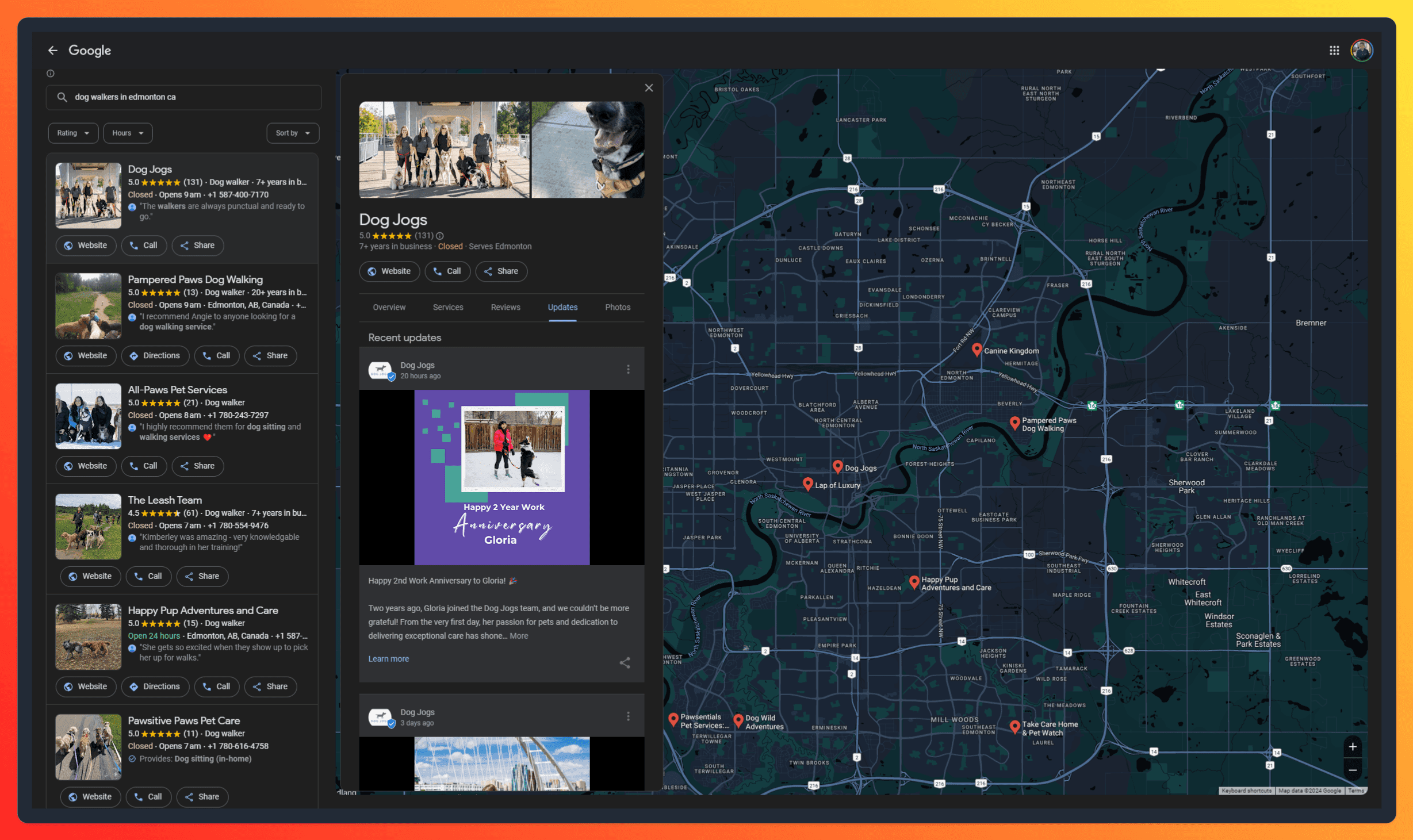The image size is (1413, 840).
Task: Open the Pampered Paws Dog Walking listing title
Action: click(x=195, y=279)
